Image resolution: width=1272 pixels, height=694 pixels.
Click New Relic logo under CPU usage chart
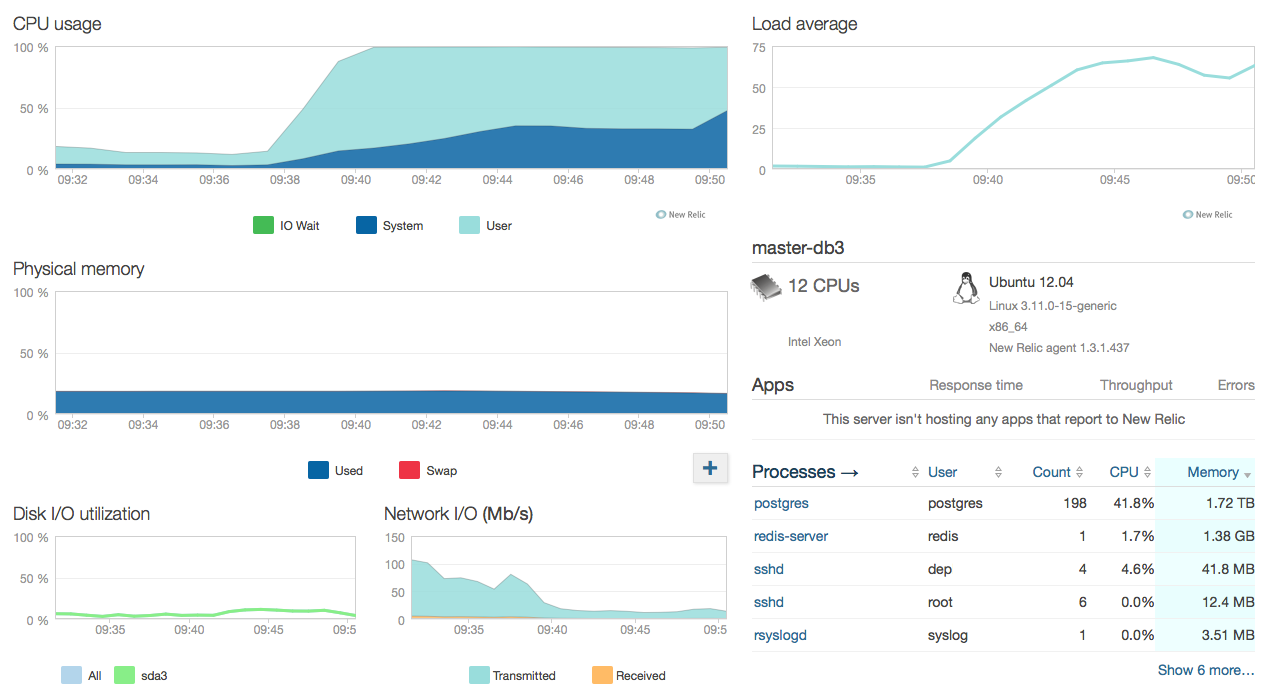(681, 214)
